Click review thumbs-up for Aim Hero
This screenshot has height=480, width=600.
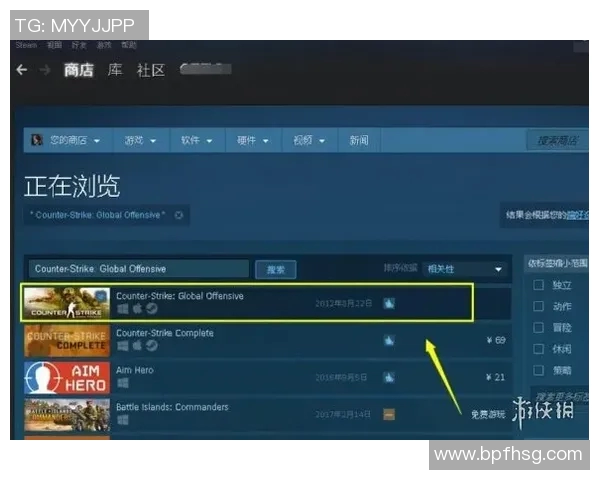click(389, 377)
